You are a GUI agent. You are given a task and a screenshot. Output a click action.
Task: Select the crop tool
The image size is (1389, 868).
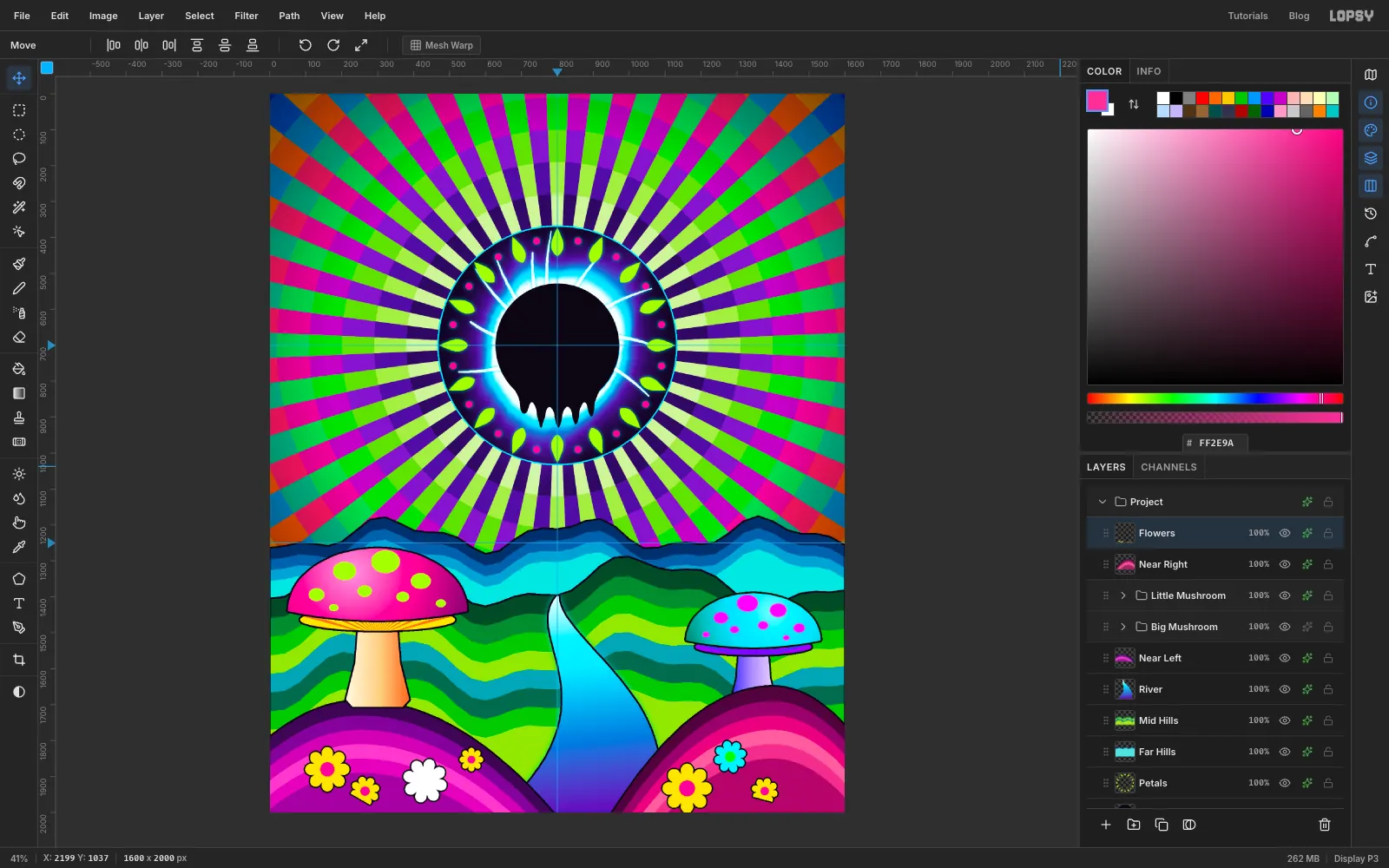(x=19, y=660)
